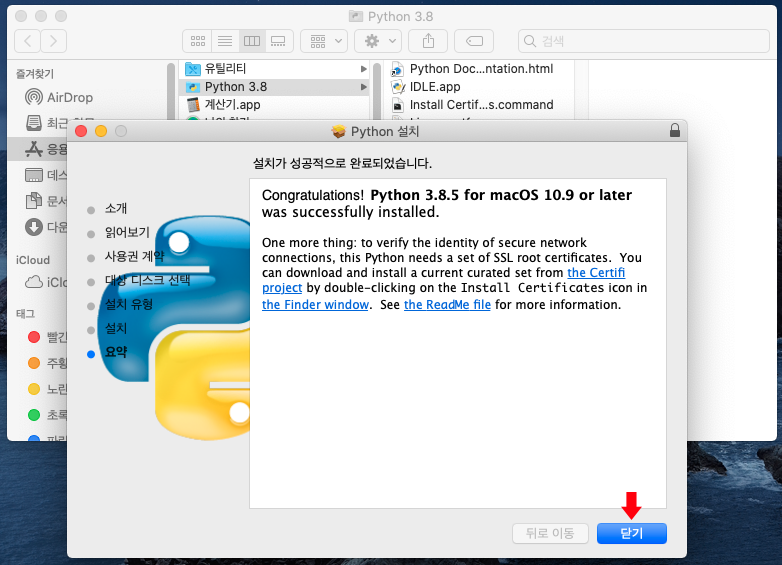This screenshot has width=782, height=565.
Task: Click the 설치 유형 installer step
Action: (129, 304)
